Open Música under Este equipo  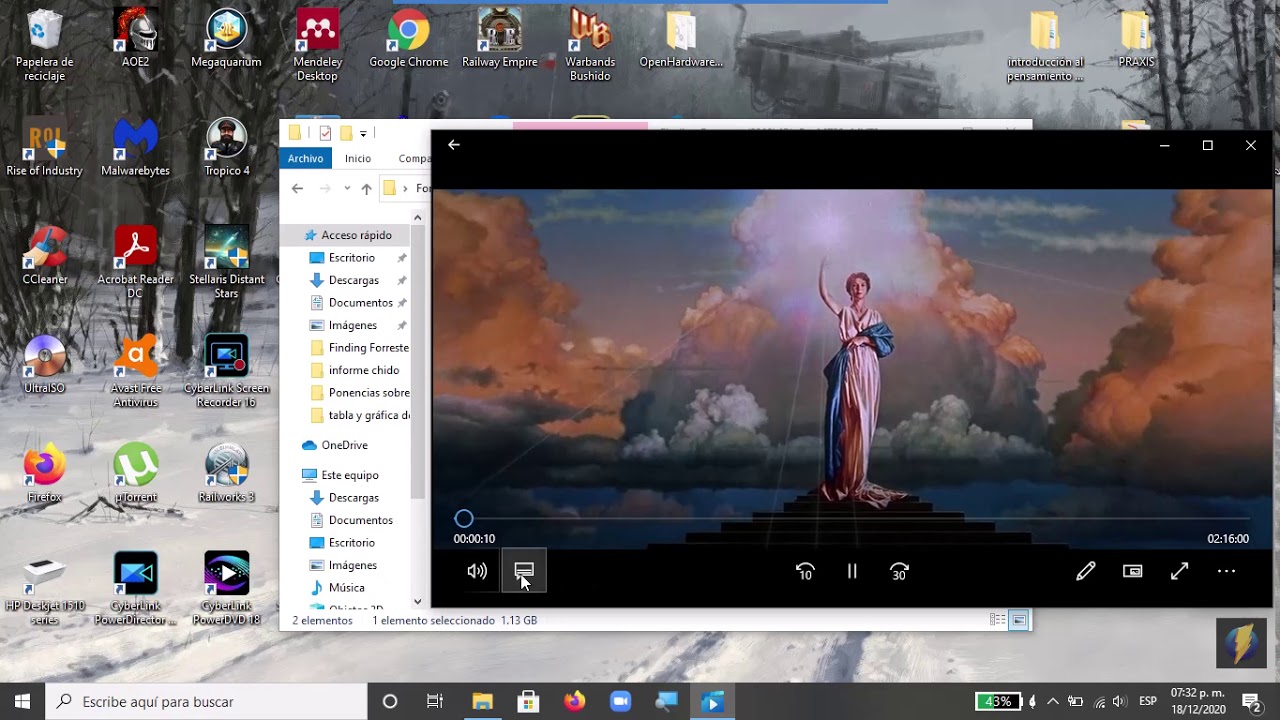tap(347, 588)
